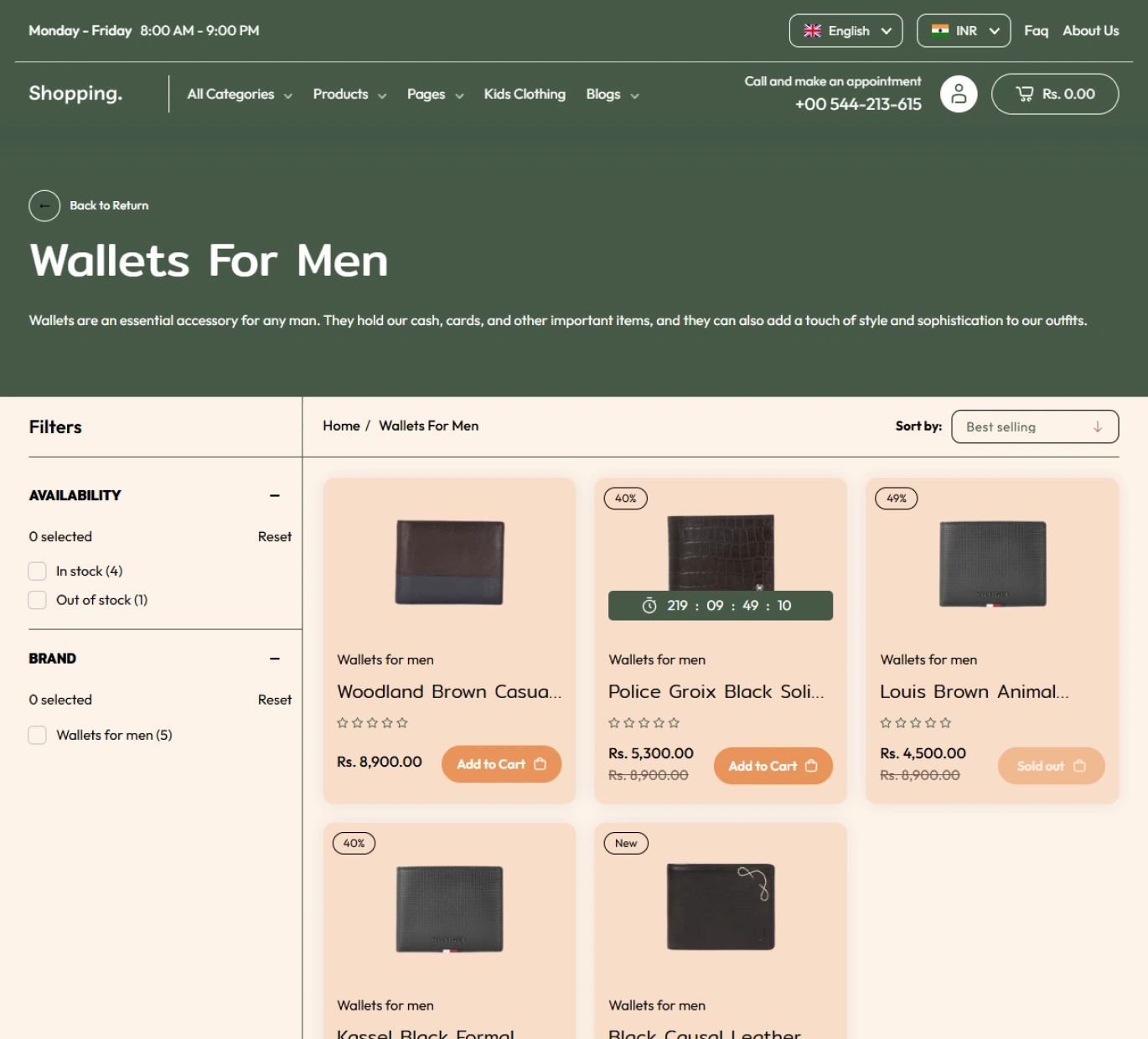Screen dimensions: 1148x1039
Task: Tick the Out of stock (1) checkbox
Action: [x=38, y=600]
